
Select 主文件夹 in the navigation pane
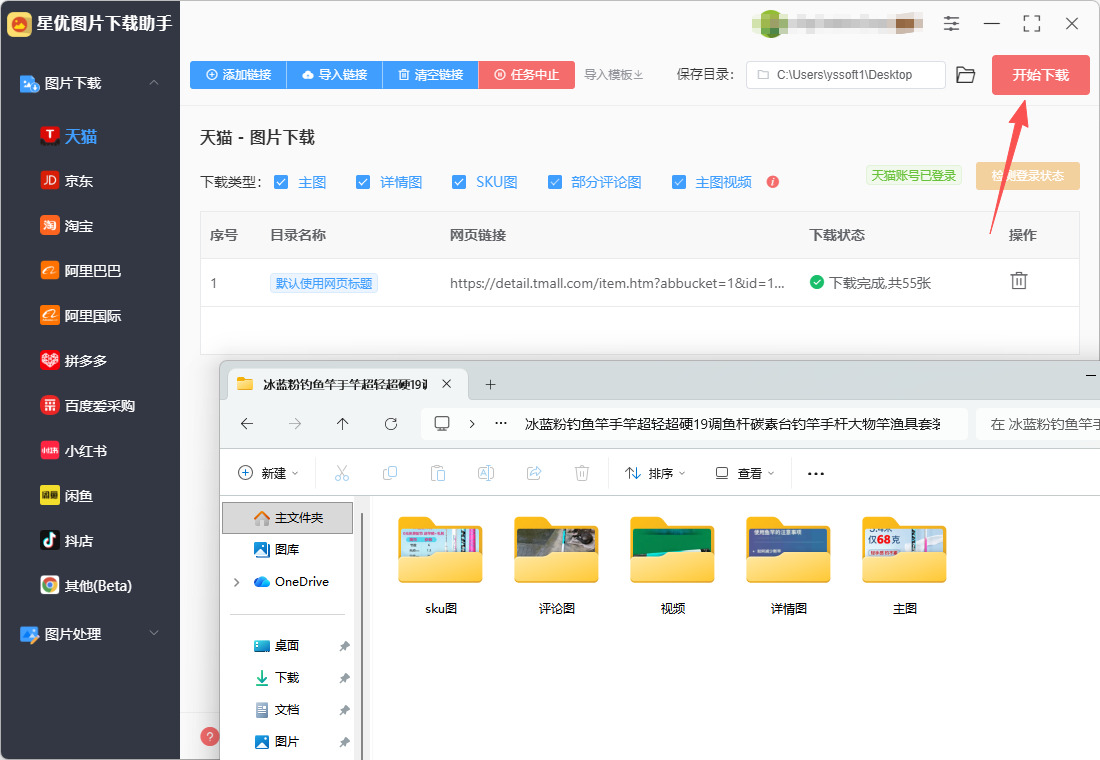[288, 518]
